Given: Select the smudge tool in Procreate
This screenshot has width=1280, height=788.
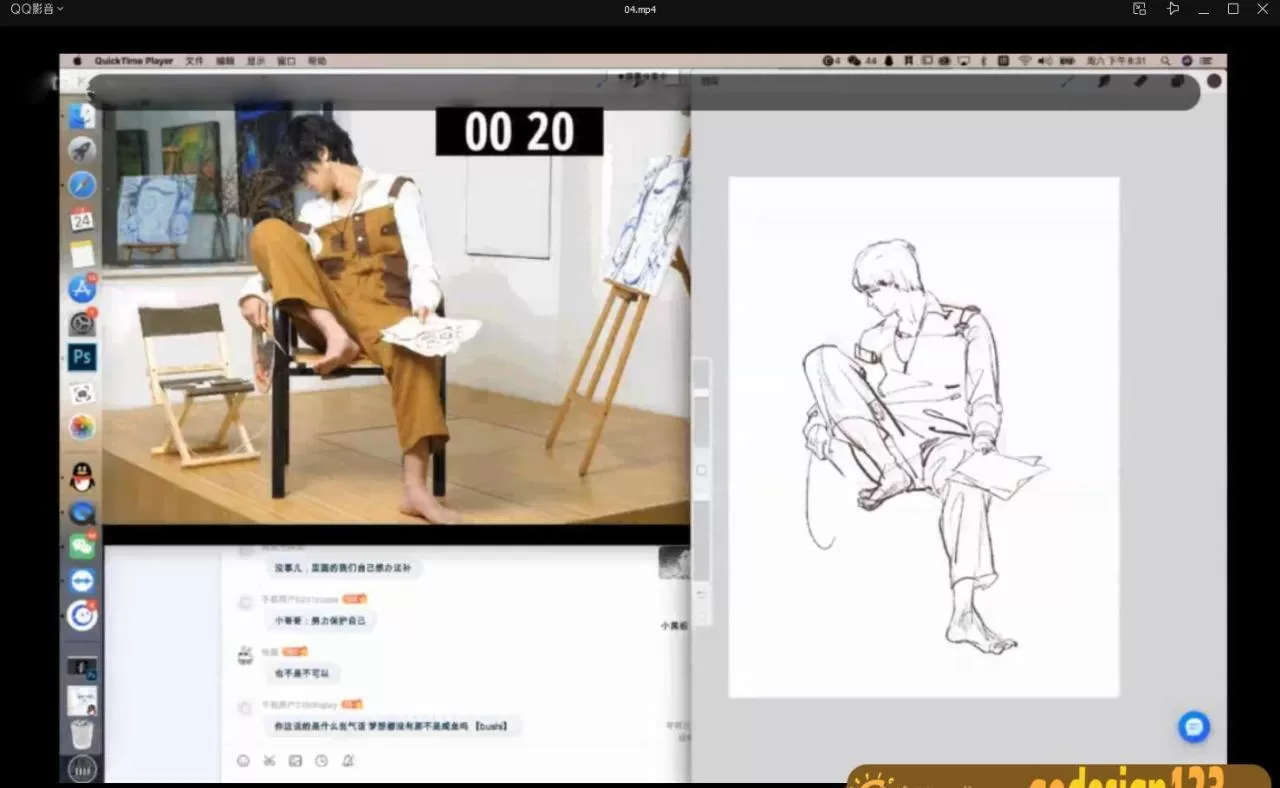Looking at the screenshot, I should click(1104, 81).
